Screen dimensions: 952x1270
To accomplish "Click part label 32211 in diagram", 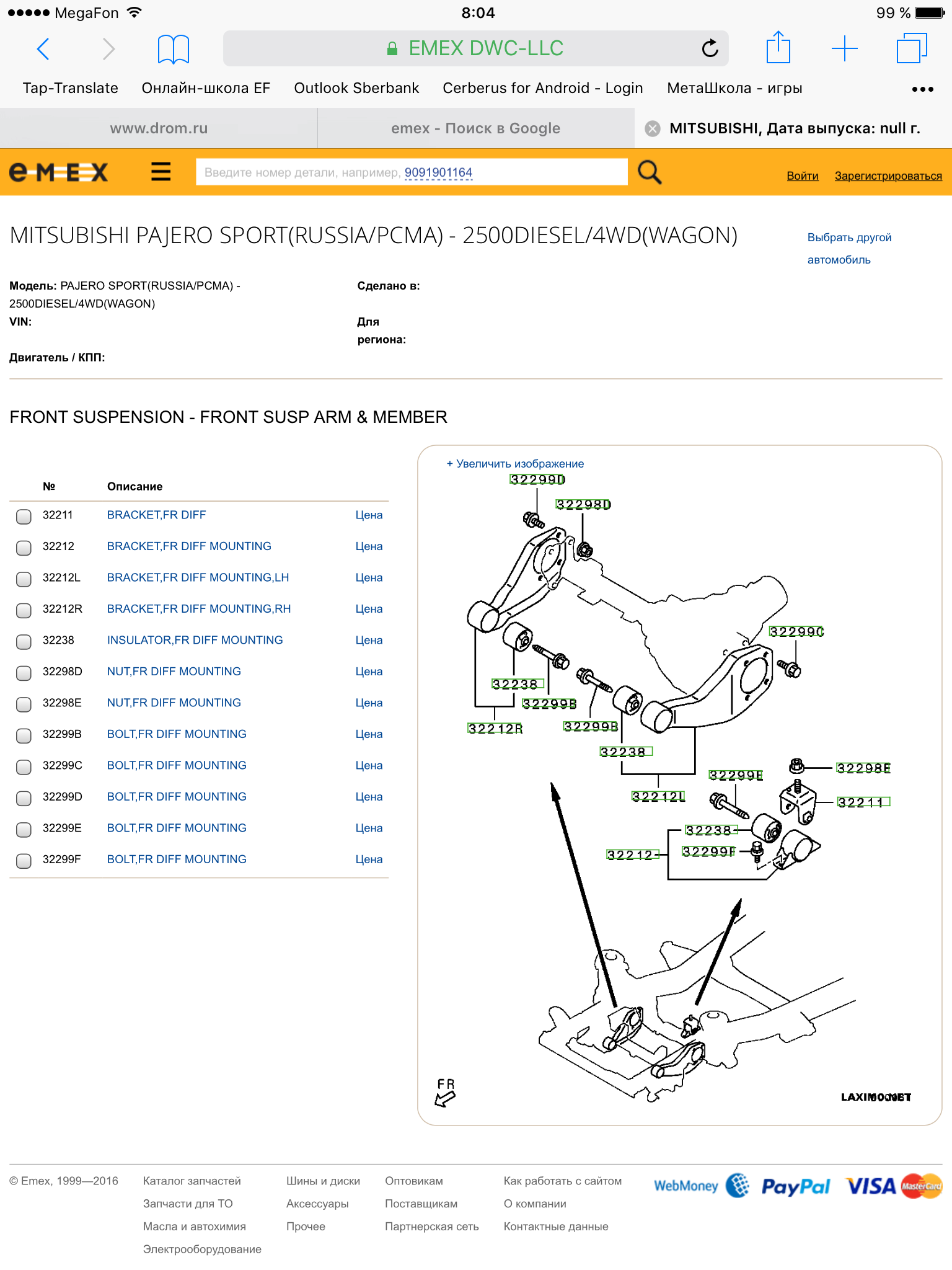I will (x=863, y=802).
